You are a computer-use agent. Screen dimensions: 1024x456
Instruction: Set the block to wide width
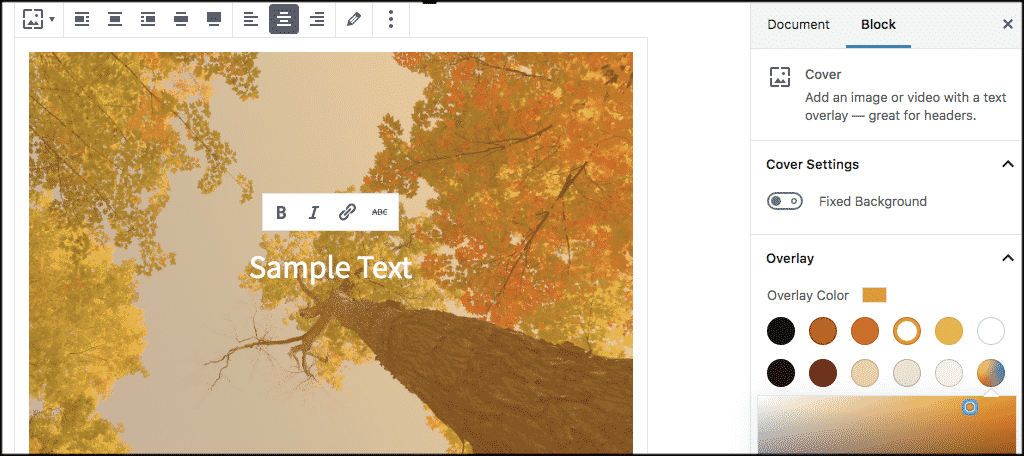181,20
